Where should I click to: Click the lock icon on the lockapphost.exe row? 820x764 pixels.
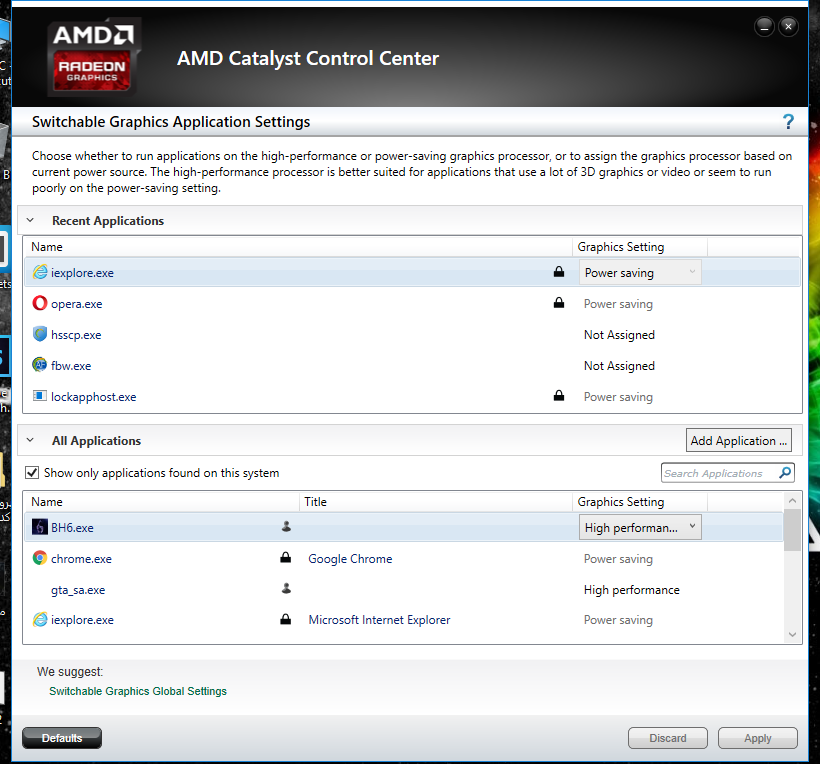(559, 395)
